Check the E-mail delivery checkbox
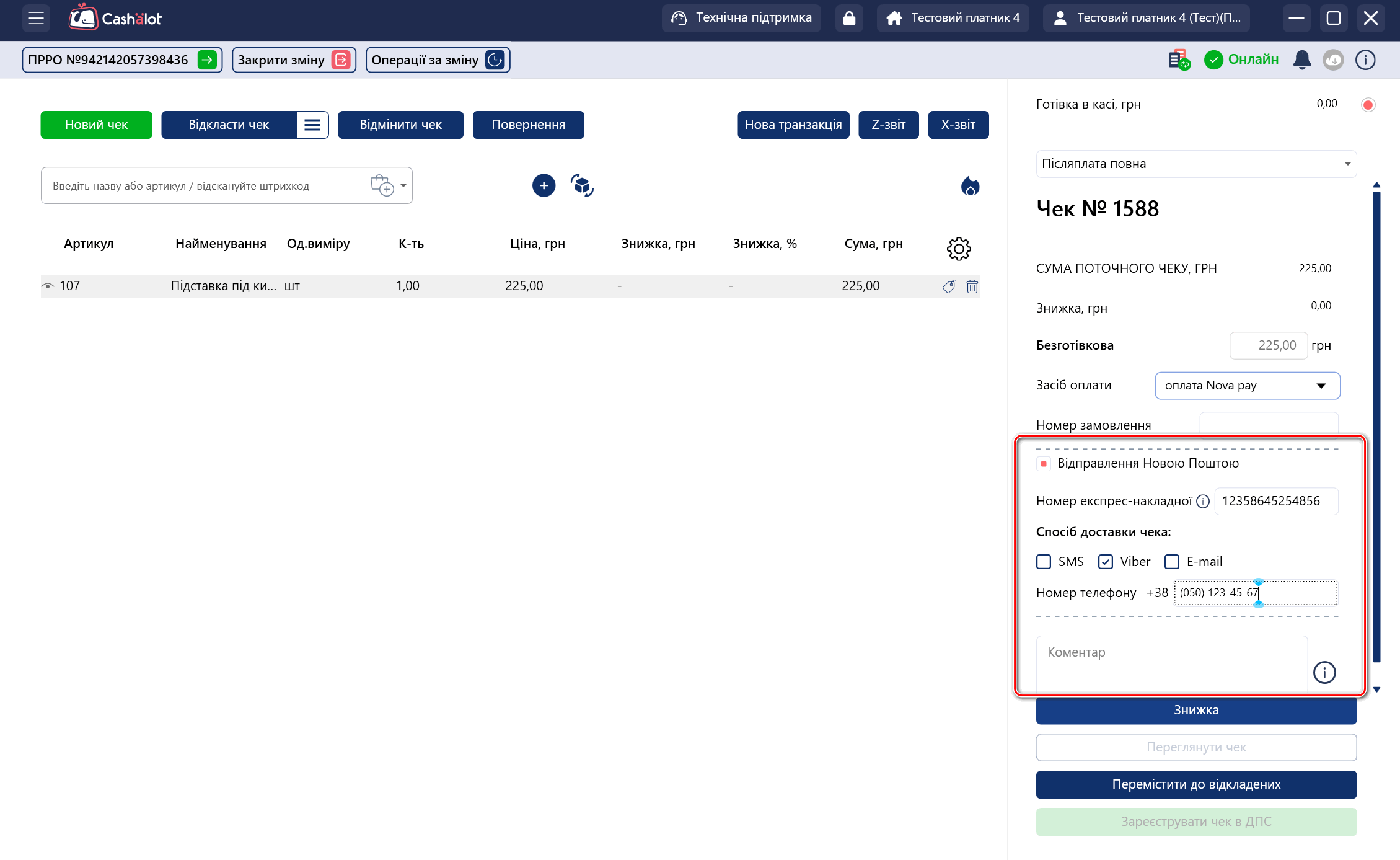This screenshot has width=1400, height=860. pyautogui.click(x=1172, y=562)
